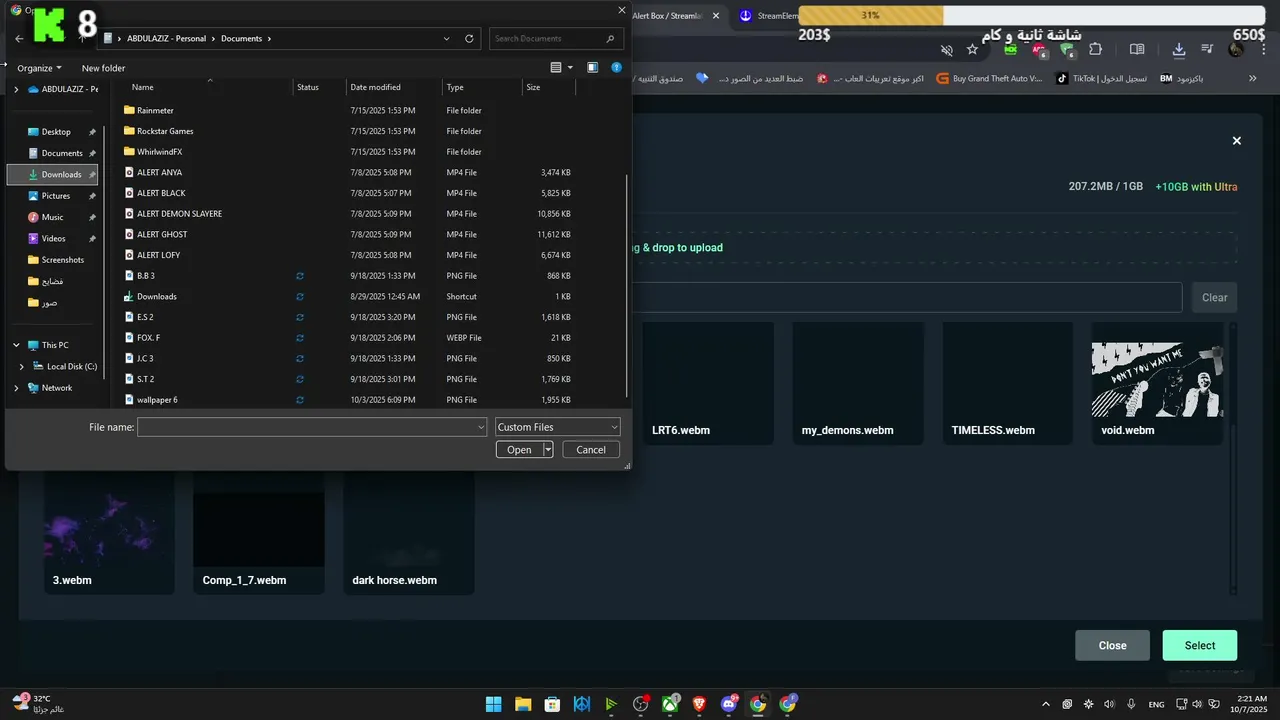
Task: Open the Chrome profile avatar
Action: tap(1236, 49)
